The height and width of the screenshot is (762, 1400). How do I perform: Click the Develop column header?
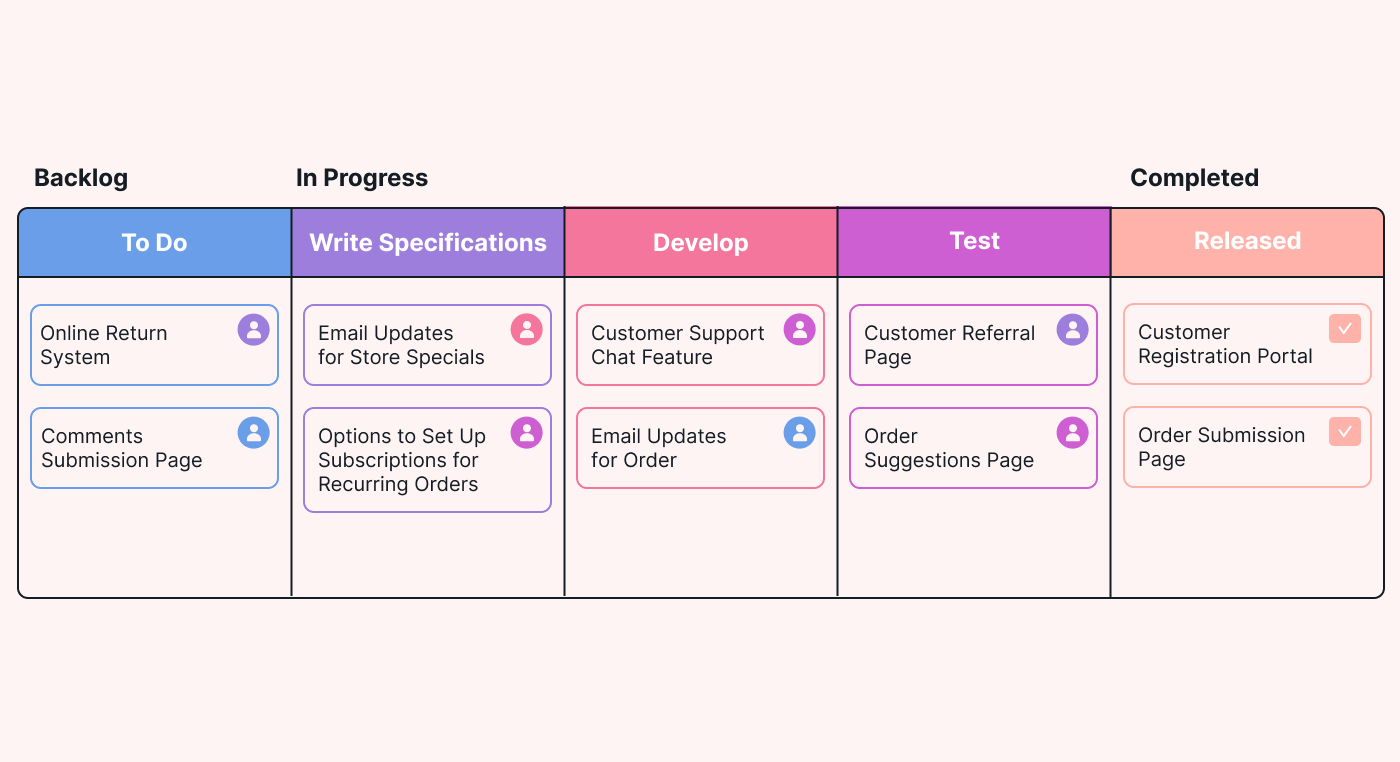[x=701, y=243]
